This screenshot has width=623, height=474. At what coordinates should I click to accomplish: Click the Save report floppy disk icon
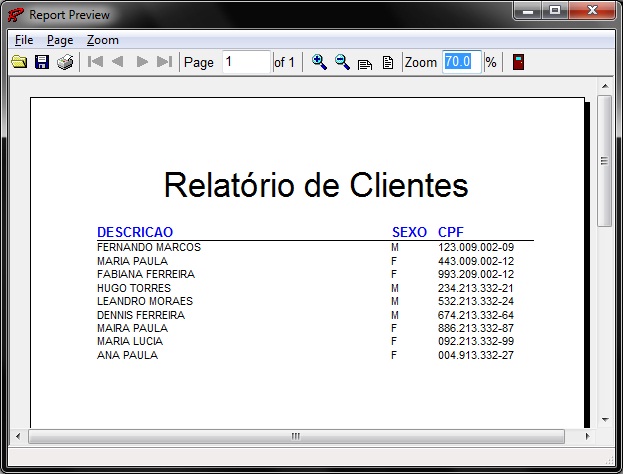click(42, 62)
